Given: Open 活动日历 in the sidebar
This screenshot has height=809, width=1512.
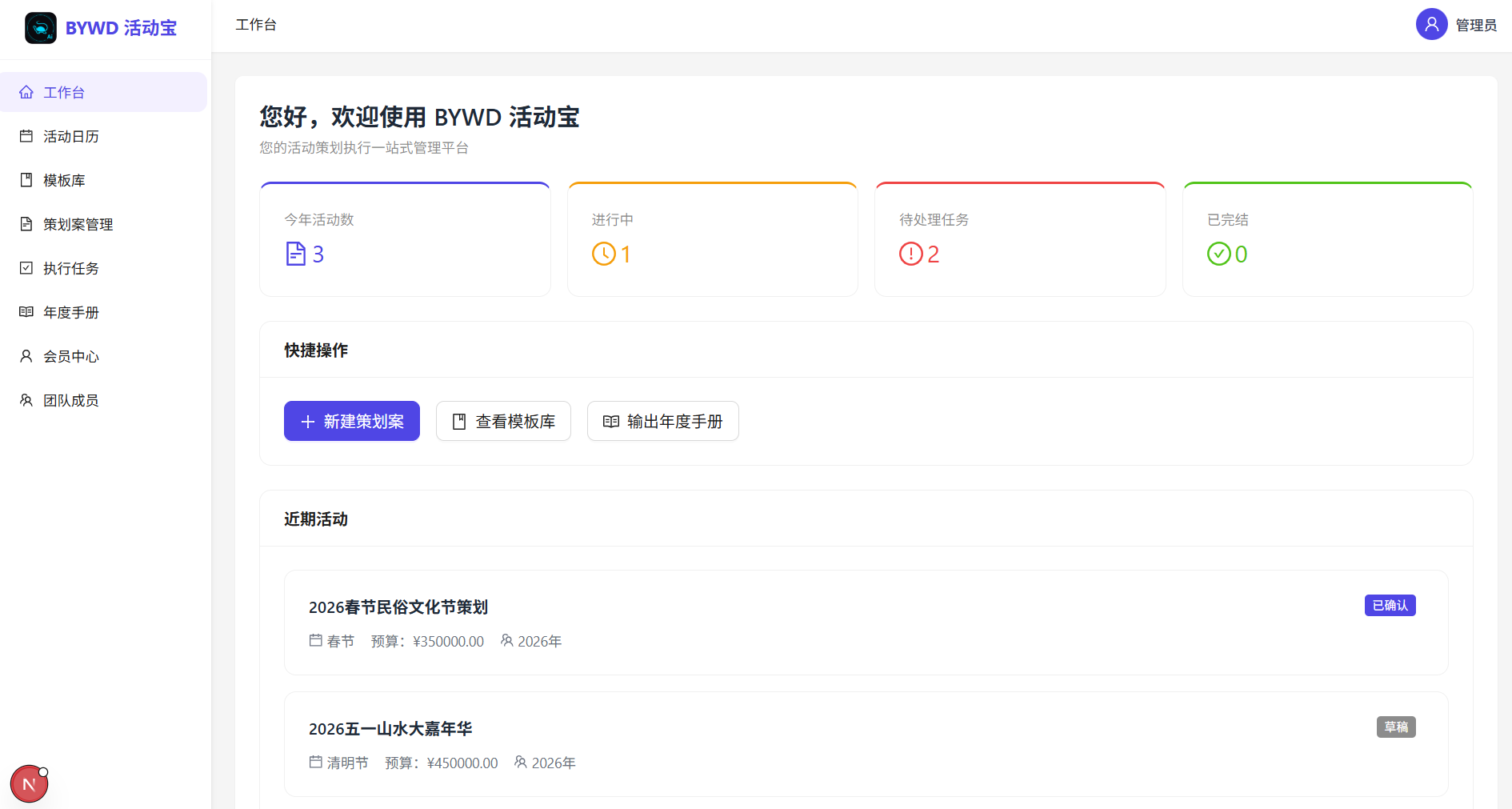Looking at the screenshot, I should [104, 136].
